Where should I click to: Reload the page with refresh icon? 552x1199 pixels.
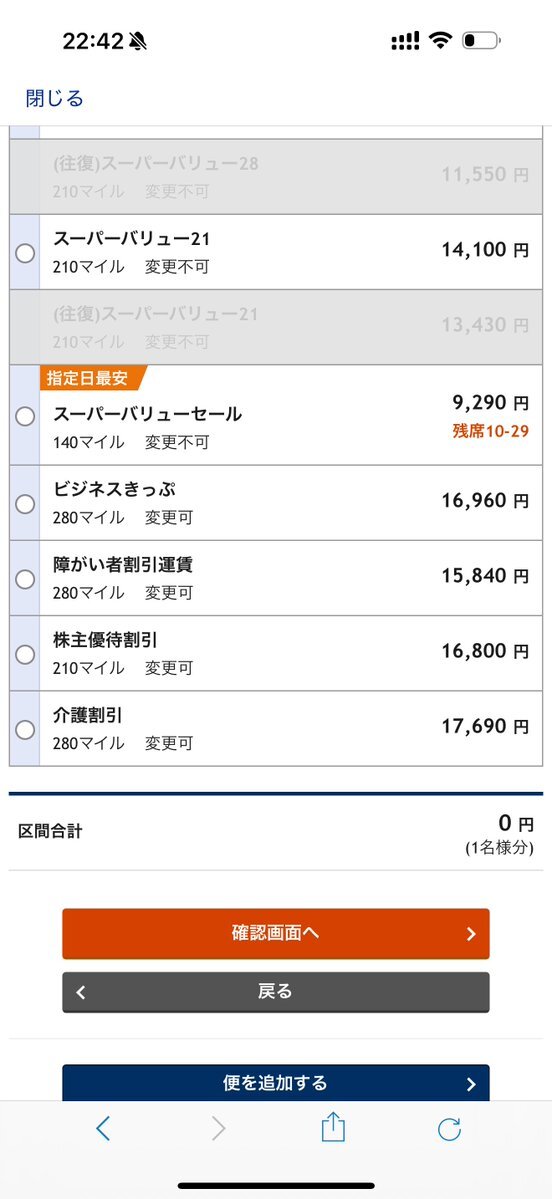click(449, 1129)
